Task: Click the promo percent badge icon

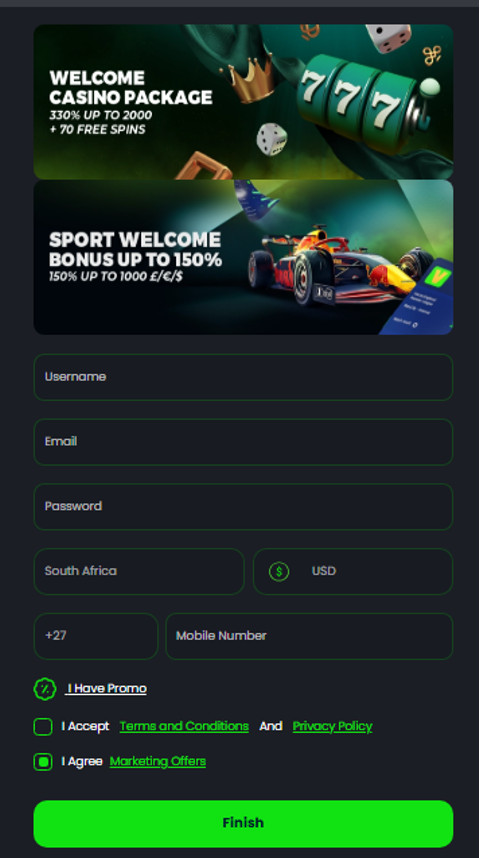Action: pyautogui.click(x=45, y=688)
